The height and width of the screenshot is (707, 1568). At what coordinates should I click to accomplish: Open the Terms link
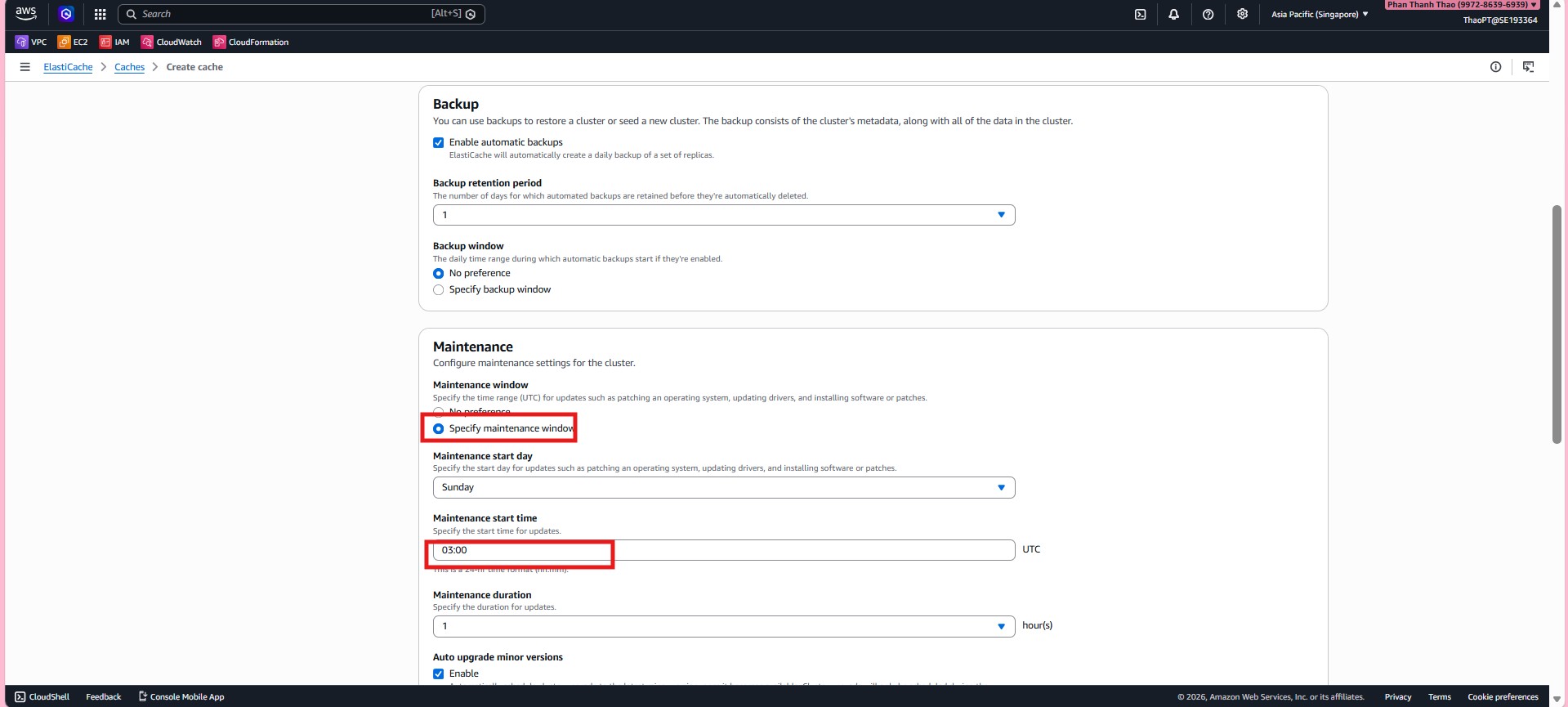pyautogui.click(x=1440, y=696)
